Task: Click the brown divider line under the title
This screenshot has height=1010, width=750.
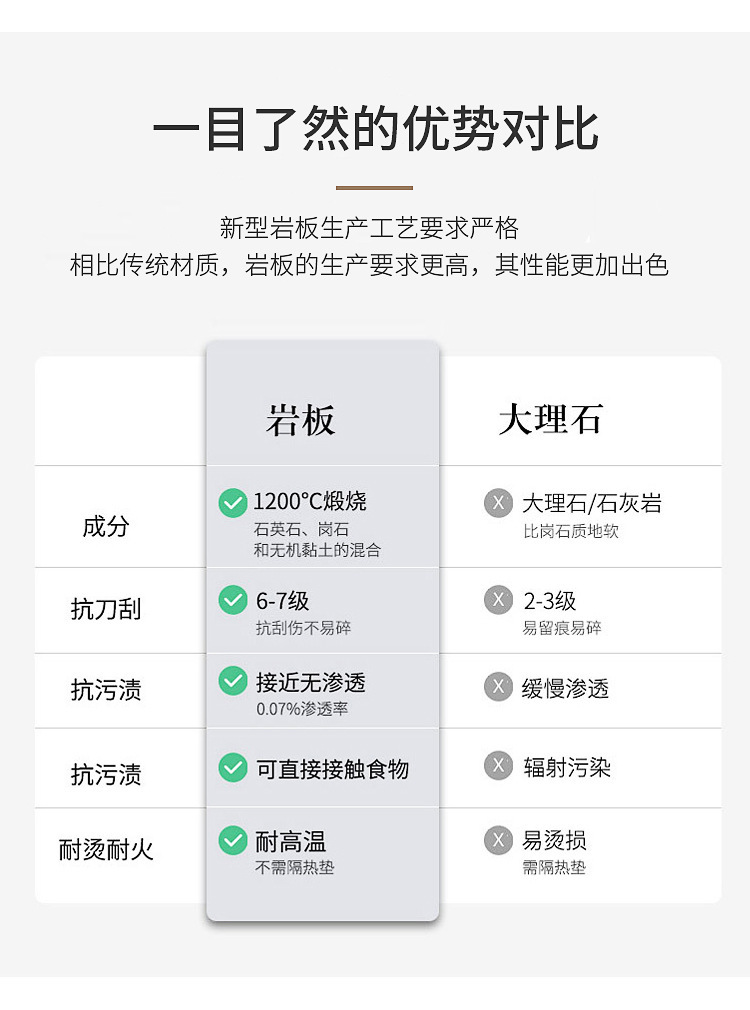Action: pyautogui.click(x=374, y=187)
